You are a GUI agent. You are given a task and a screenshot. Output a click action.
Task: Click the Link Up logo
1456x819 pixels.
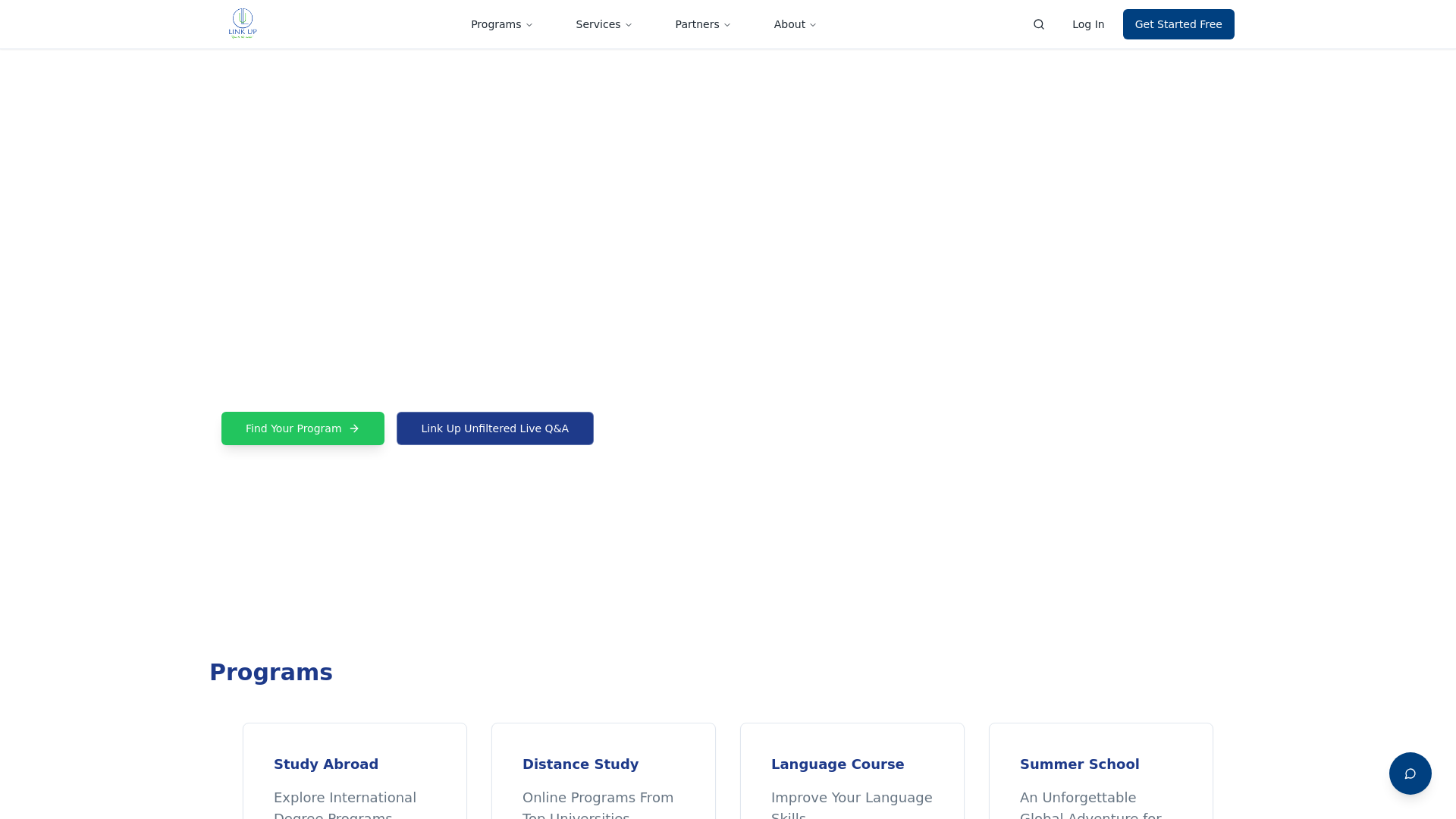click(x=243, y=24)
